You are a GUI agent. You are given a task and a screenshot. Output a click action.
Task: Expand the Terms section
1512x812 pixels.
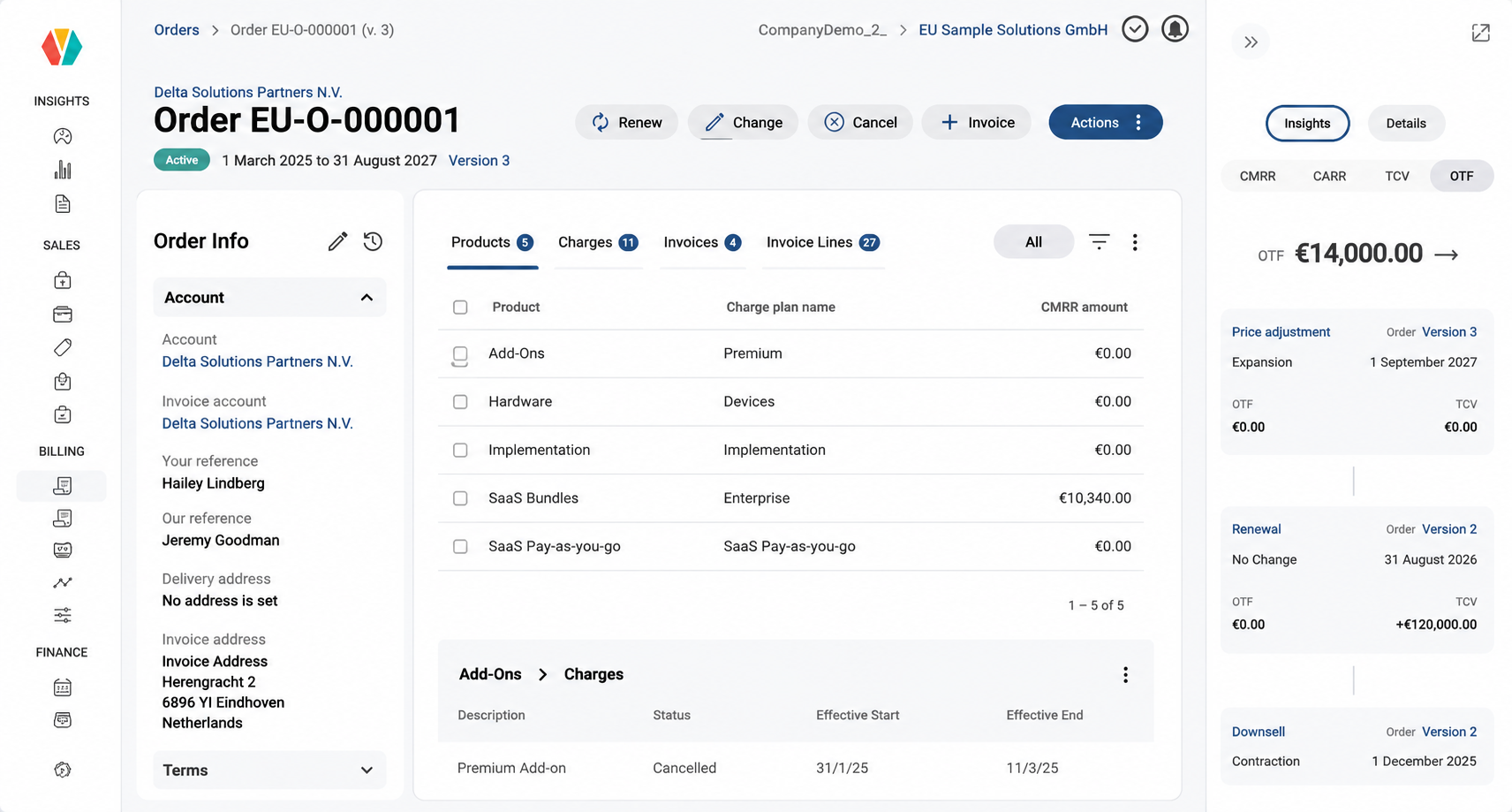(x=269, y=770)
